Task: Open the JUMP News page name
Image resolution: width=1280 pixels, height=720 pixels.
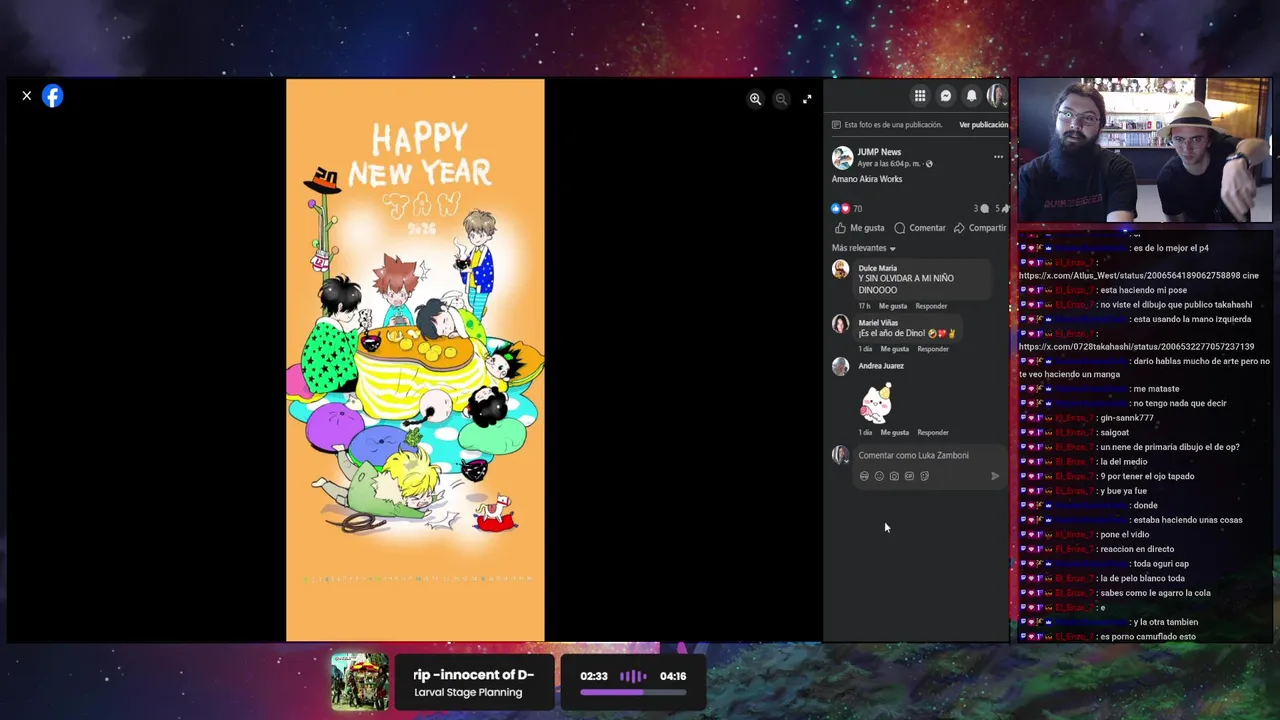Action: 879,152
